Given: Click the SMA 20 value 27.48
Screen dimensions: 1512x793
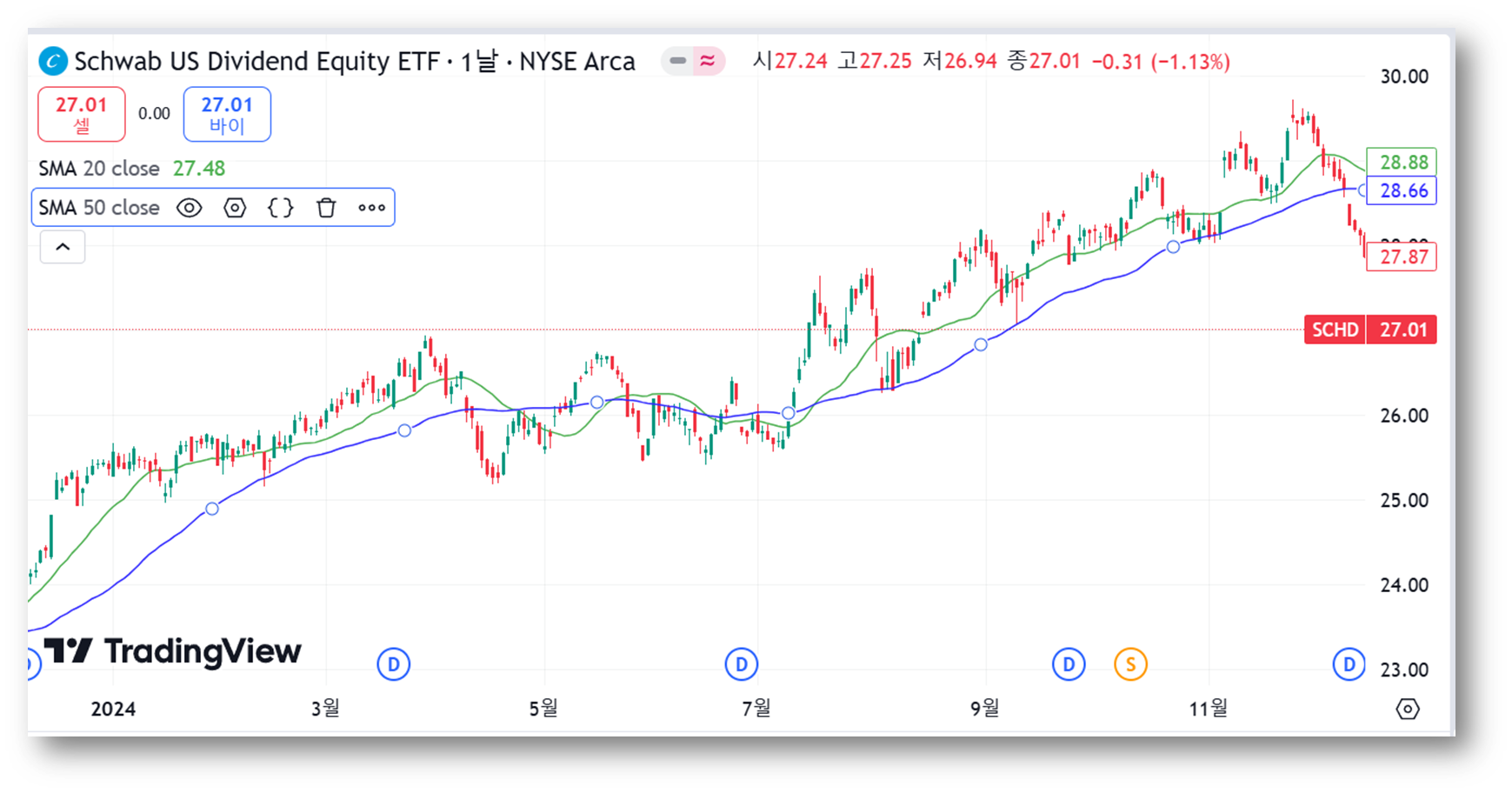Looking at the screenshot, I should [x=199, y=169].
